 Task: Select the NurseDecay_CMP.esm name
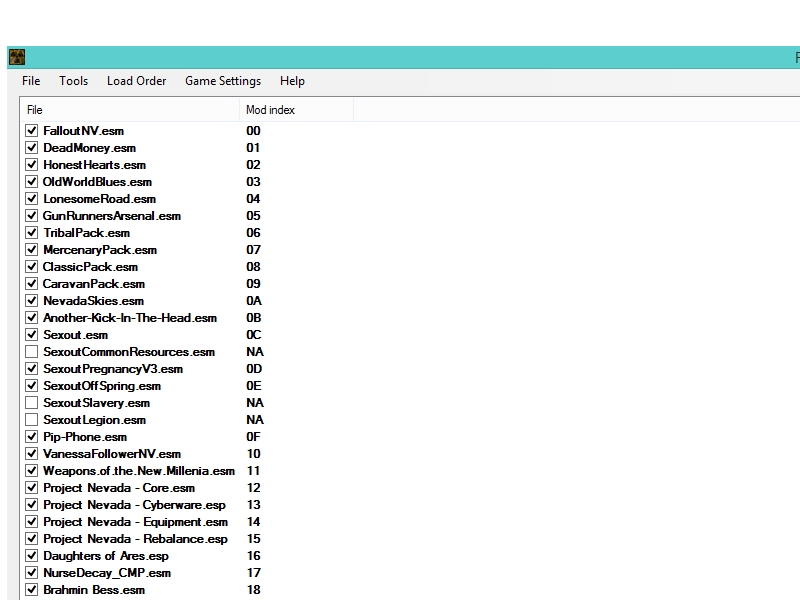(x=107, y=573)
